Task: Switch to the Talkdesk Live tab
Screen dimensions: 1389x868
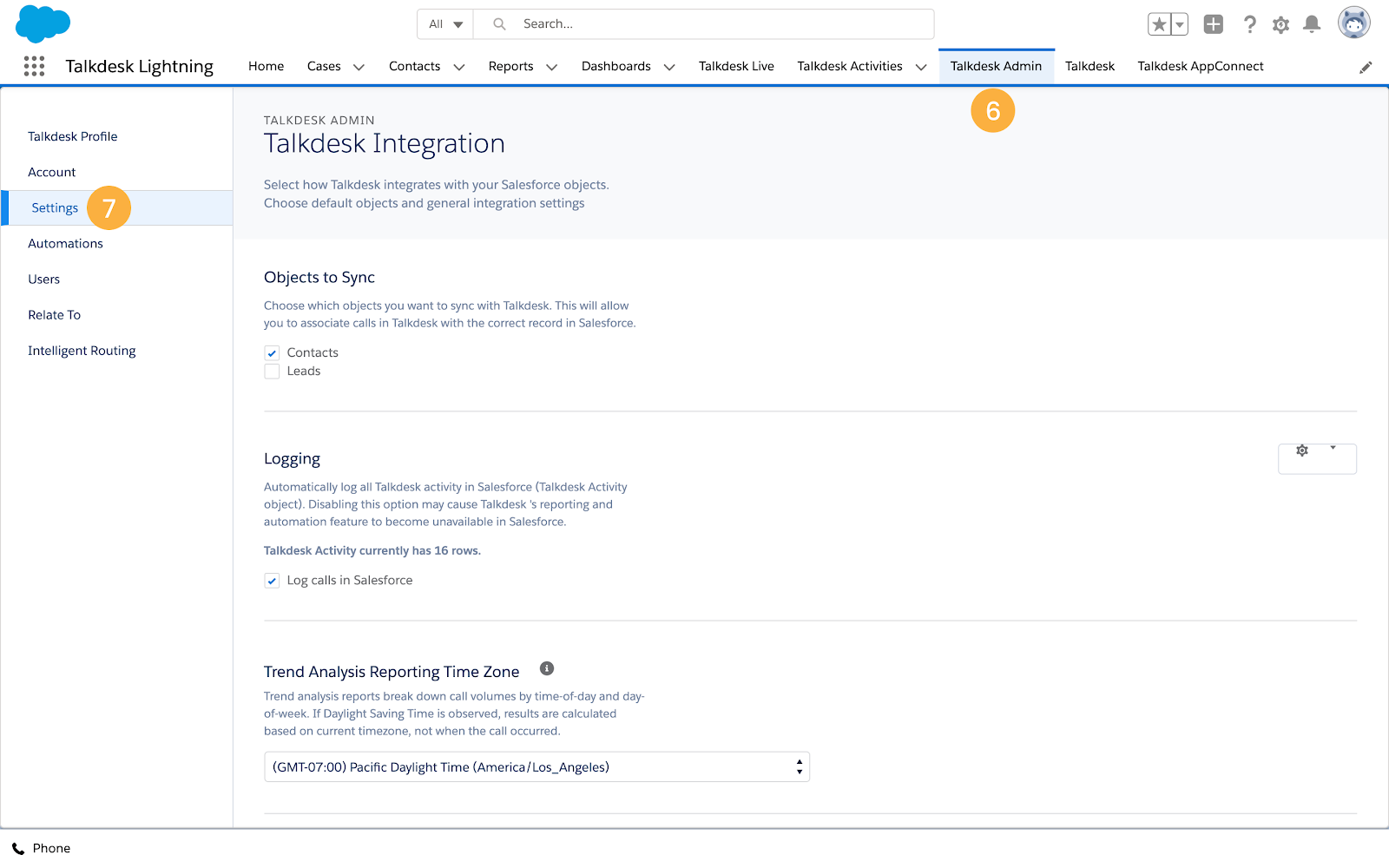Action: tap(736, 66)
